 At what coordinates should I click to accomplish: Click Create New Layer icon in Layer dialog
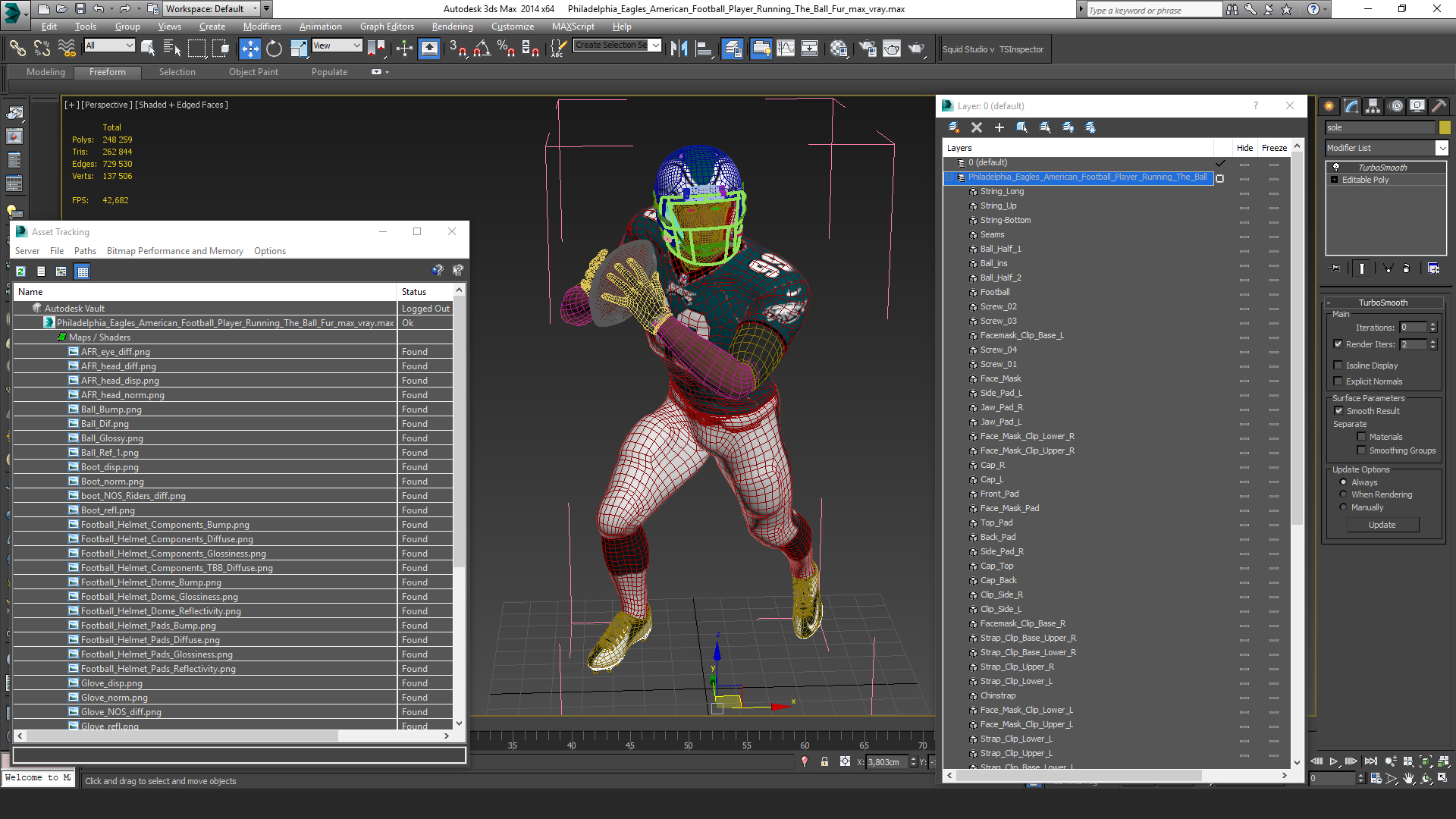954,127
